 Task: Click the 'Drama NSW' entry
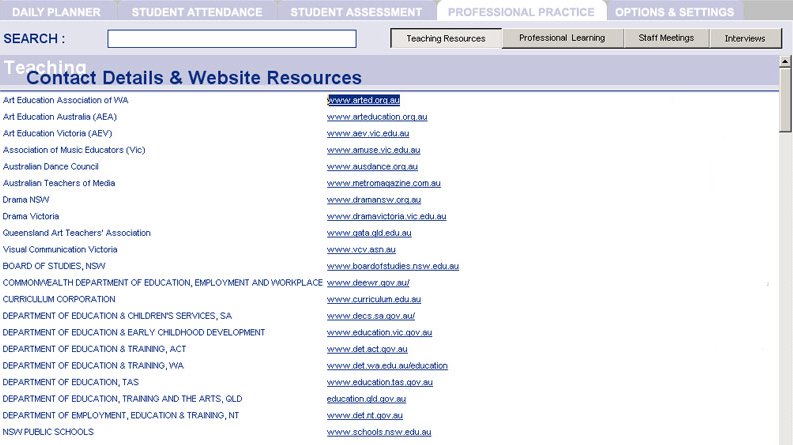coord(26,200)
